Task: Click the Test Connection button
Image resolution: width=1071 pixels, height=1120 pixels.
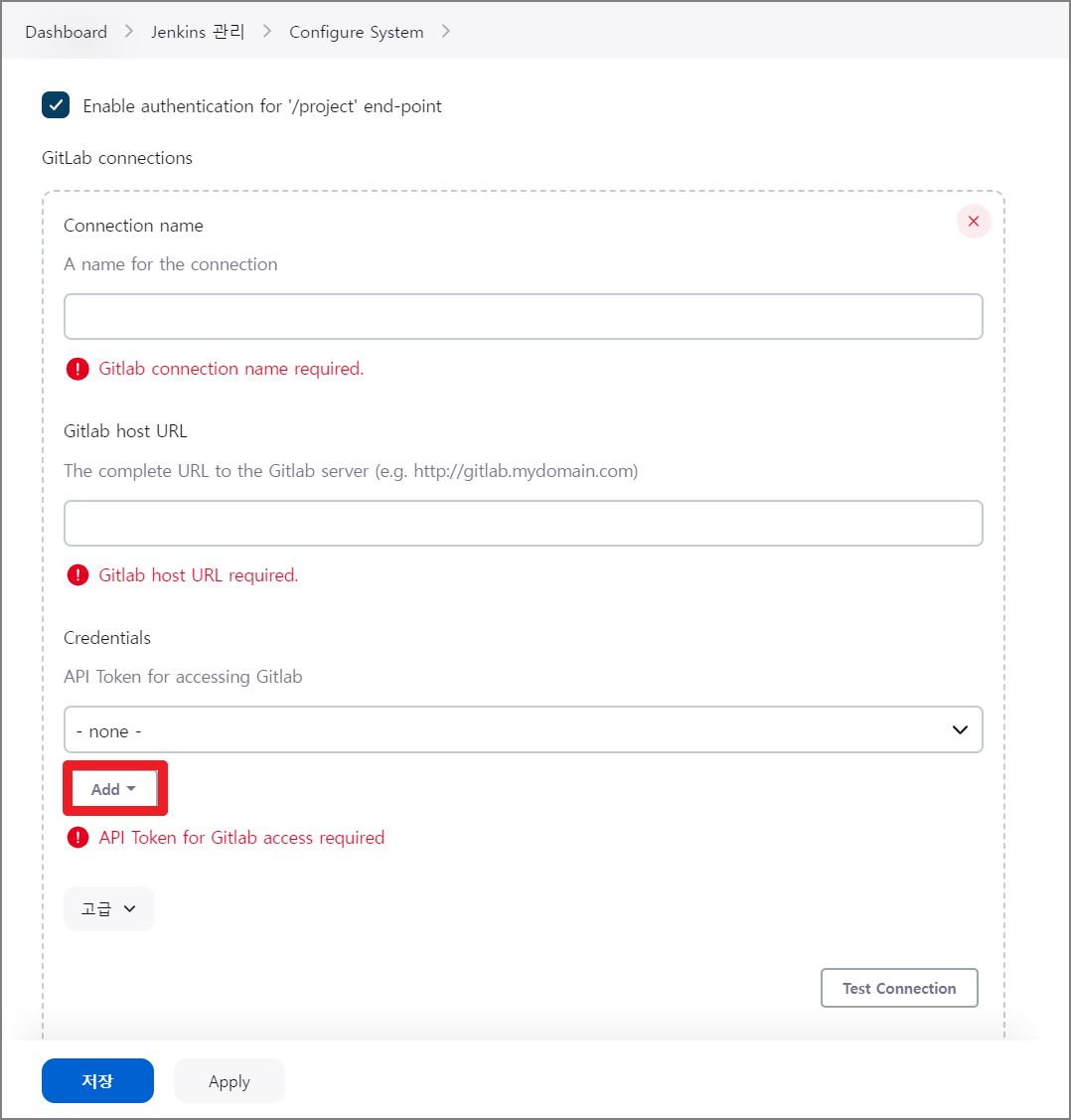Action: tap(899, 988)
